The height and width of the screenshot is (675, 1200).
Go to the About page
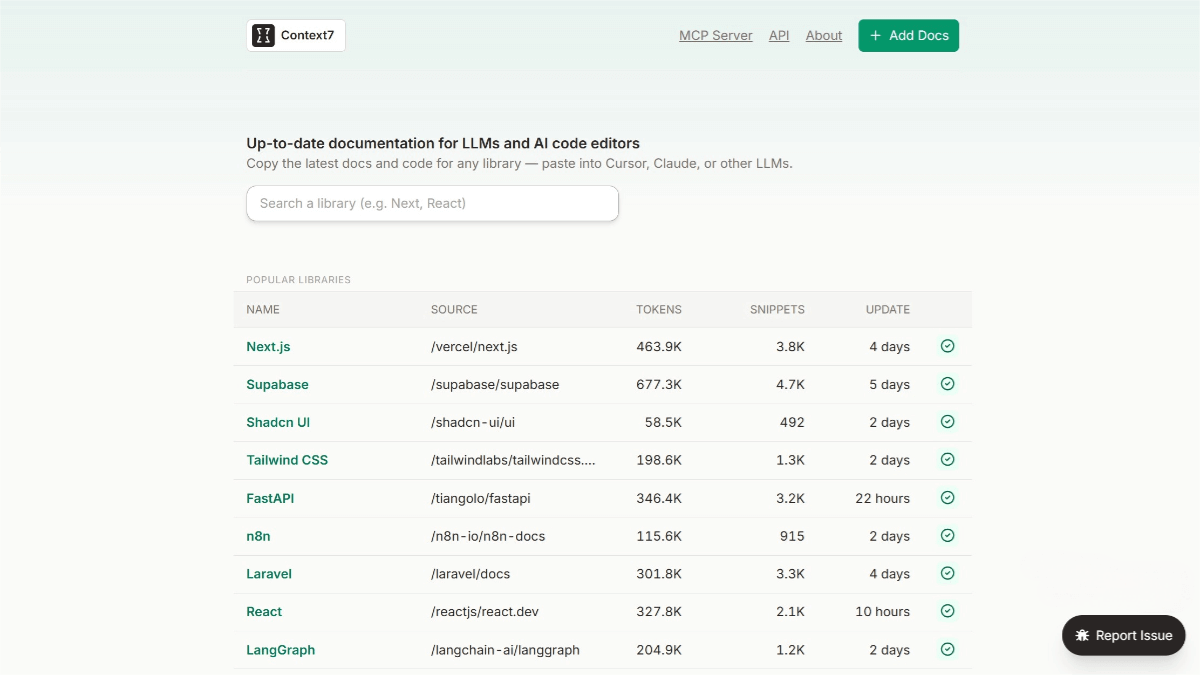824,36
